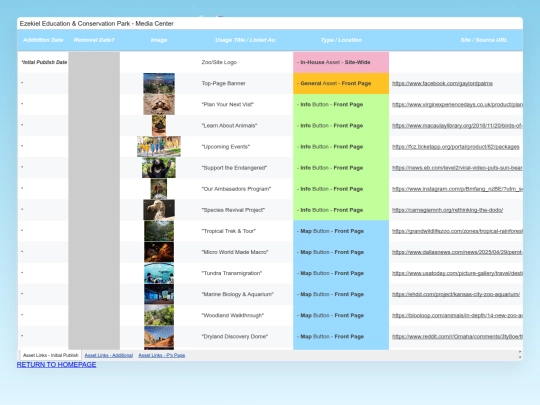Click the Top-Page Banner thumbnail image
Image resolution: width=540 pixels, height=405 pixels.
point(159,83)
